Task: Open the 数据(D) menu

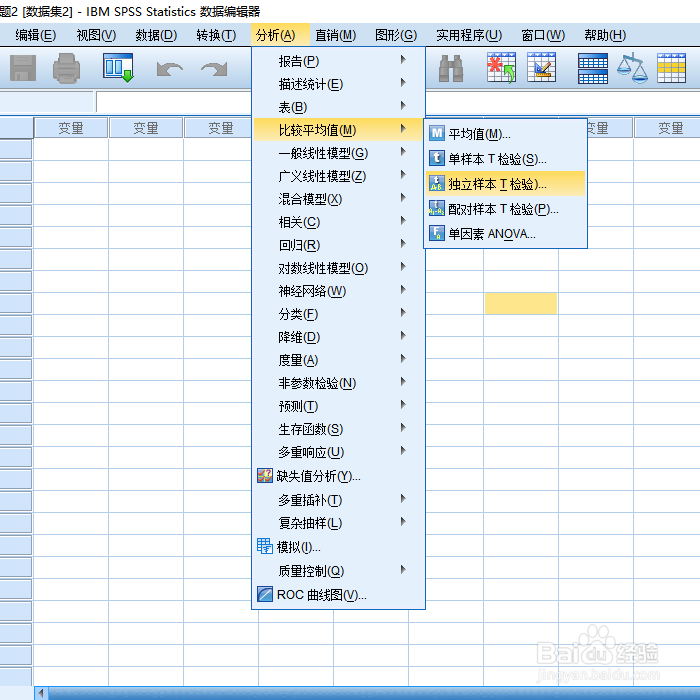Action: pos(156,35)
